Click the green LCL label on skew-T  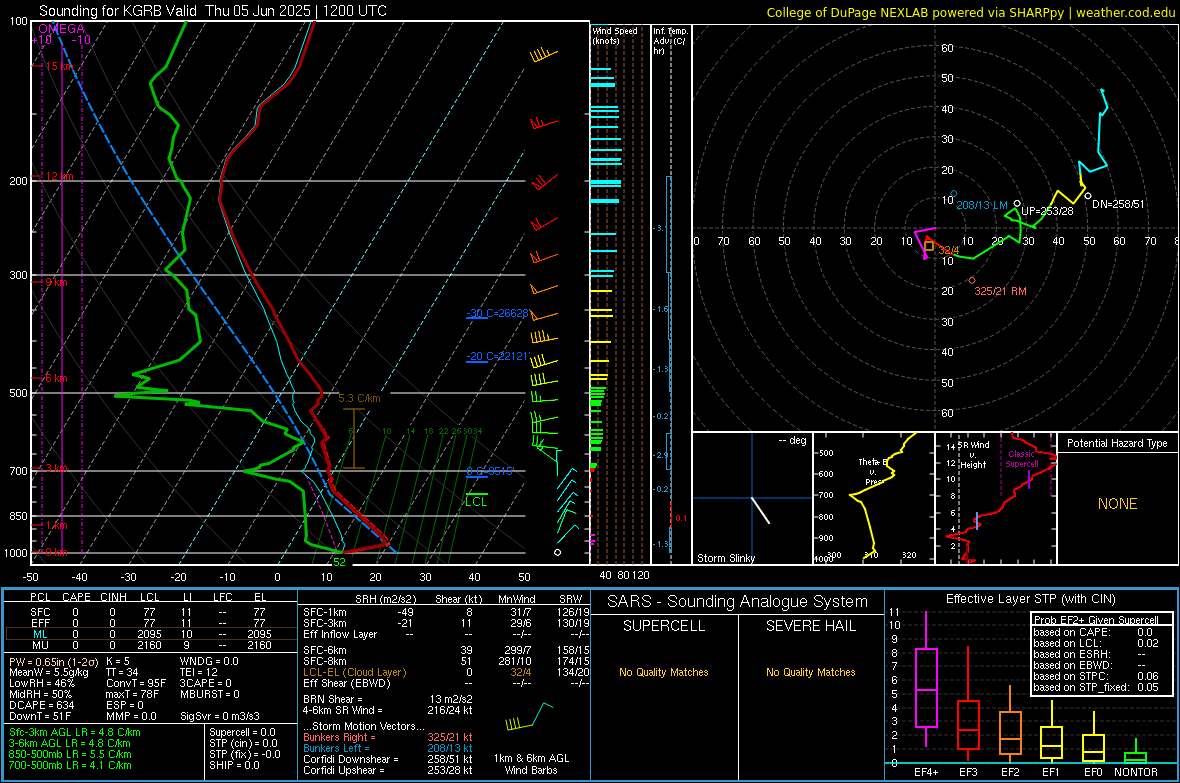point(476,501)
